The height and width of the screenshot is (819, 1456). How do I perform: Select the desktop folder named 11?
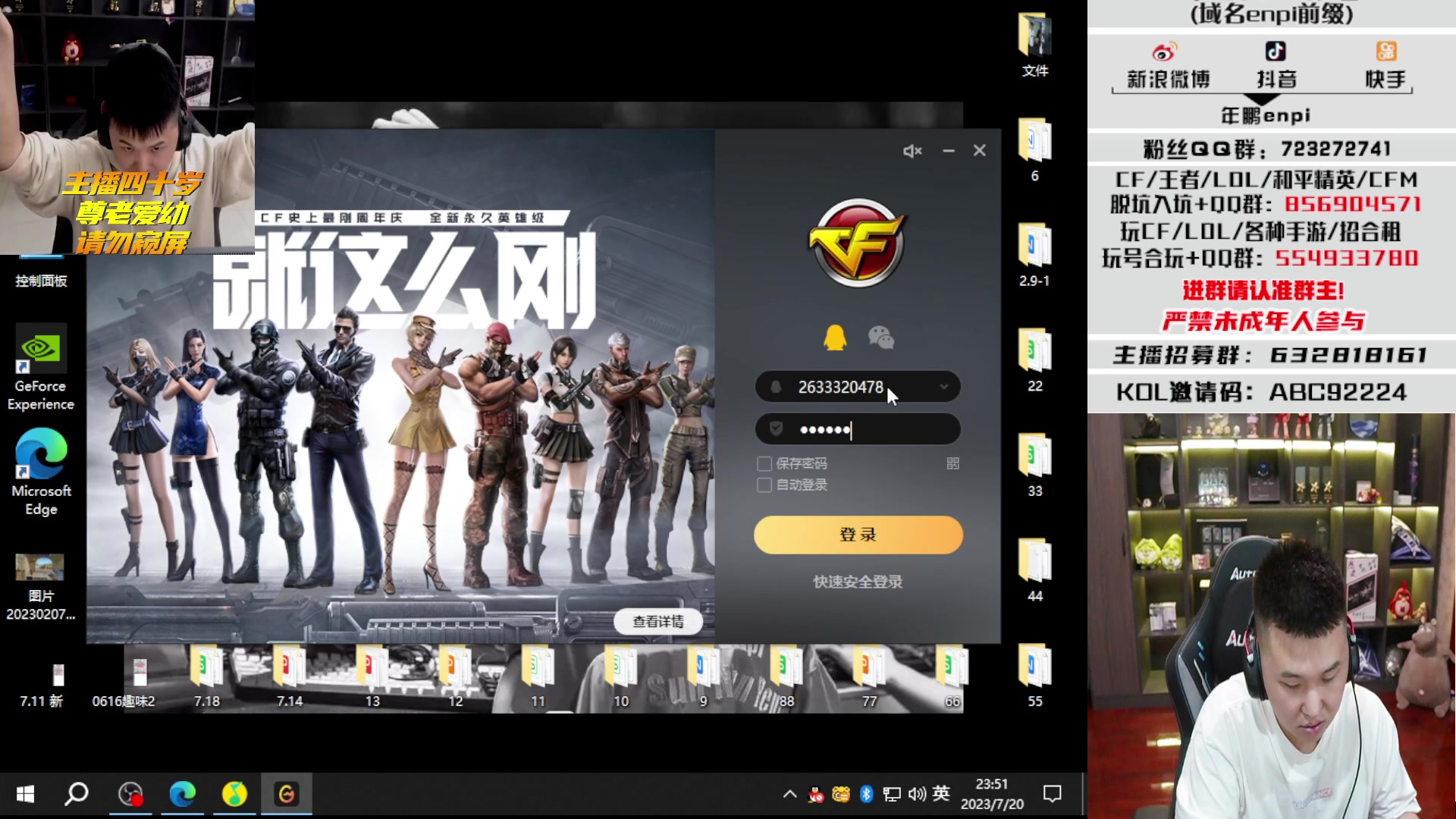[538, 676]
